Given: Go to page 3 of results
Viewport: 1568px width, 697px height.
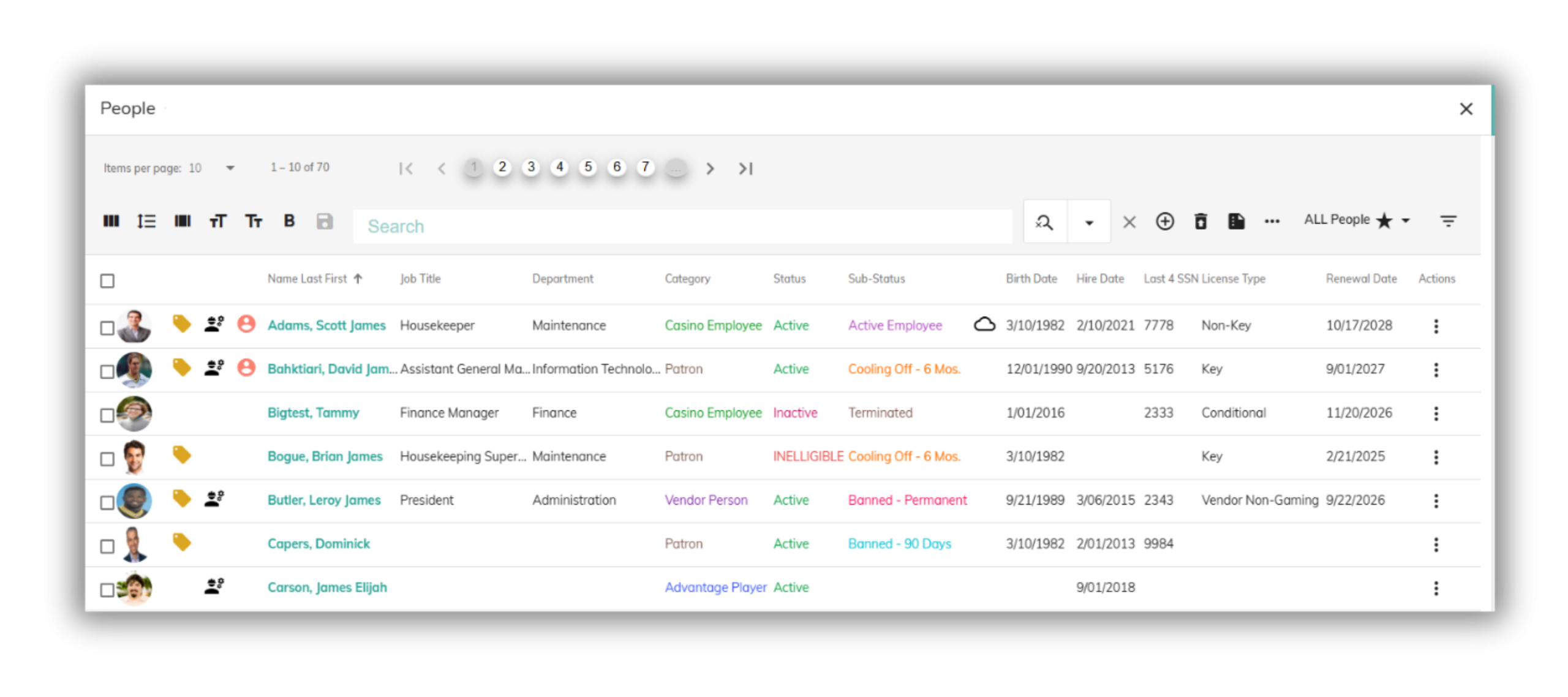Looking at the screenshot, I should click(530, 167).
